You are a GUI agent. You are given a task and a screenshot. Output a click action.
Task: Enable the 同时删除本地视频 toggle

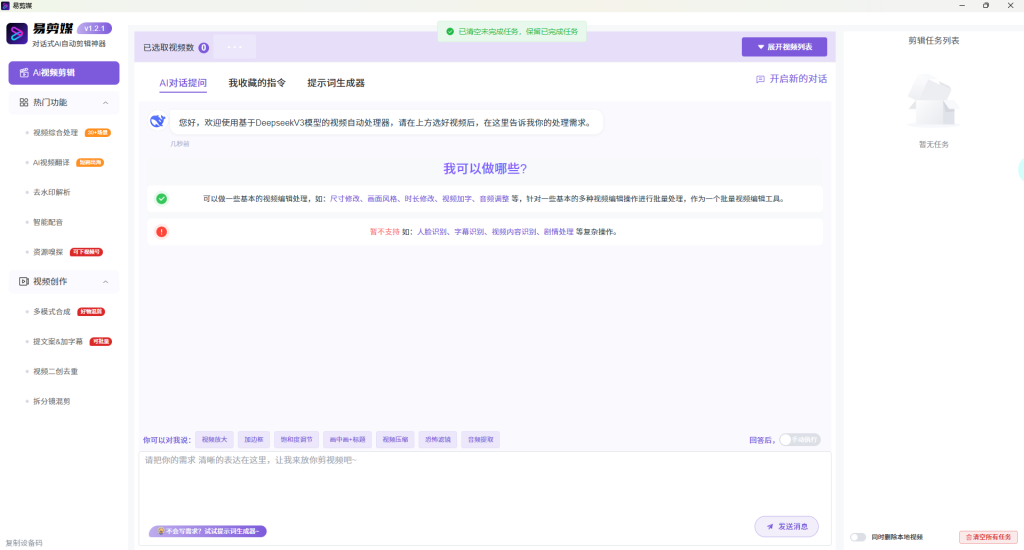[x=857, y=537]
